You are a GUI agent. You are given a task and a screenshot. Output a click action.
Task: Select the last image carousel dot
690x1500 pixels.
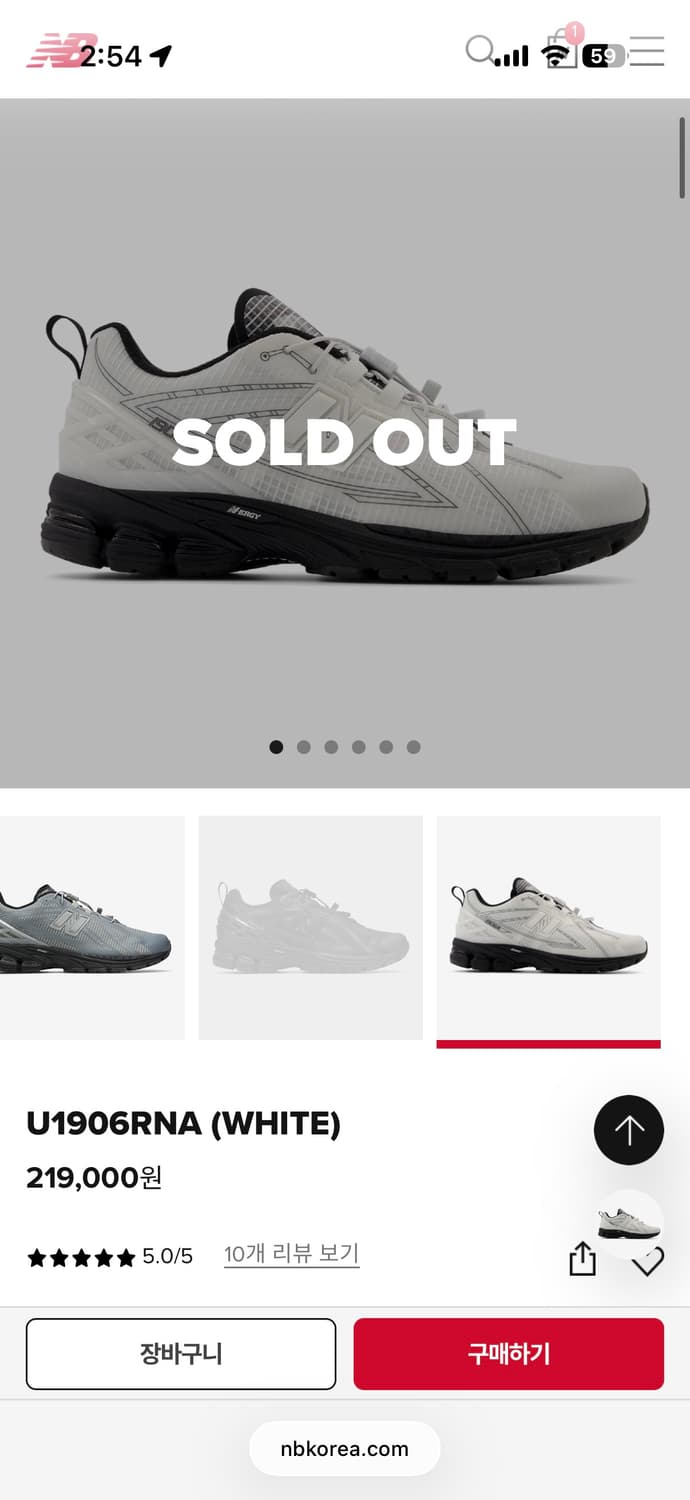pos(414,747)
